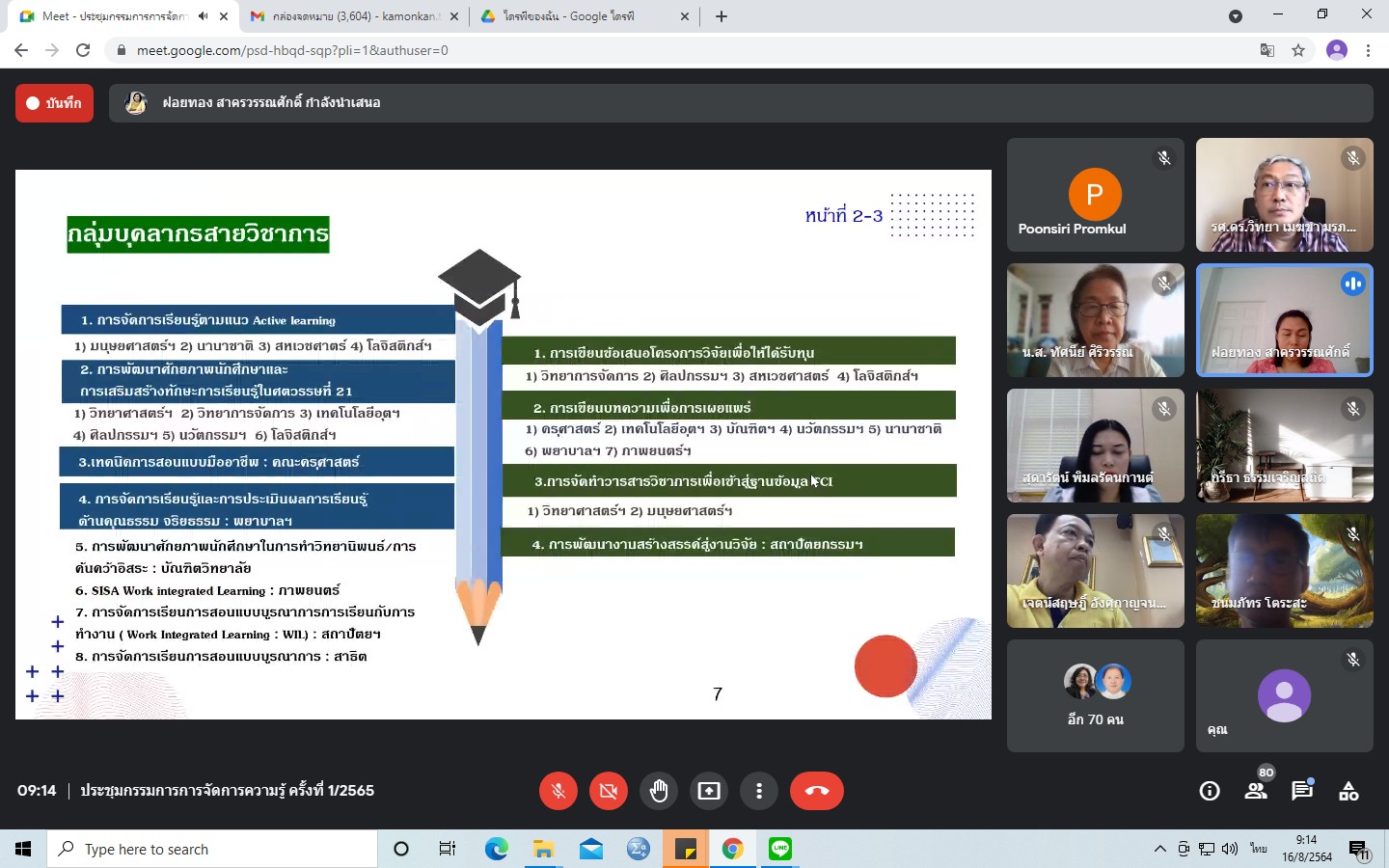Unmute the microphone in call controls
Viewport: 1389px width, 868px height.
(x=558, y=791)
